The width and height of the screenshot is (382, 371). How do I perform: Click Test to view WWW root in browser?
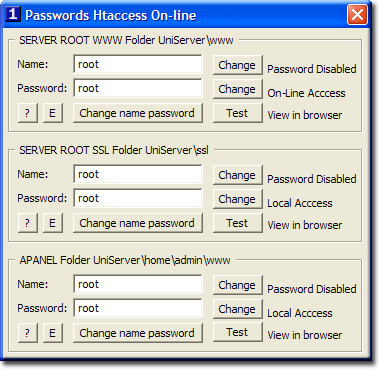pos(238,113)
